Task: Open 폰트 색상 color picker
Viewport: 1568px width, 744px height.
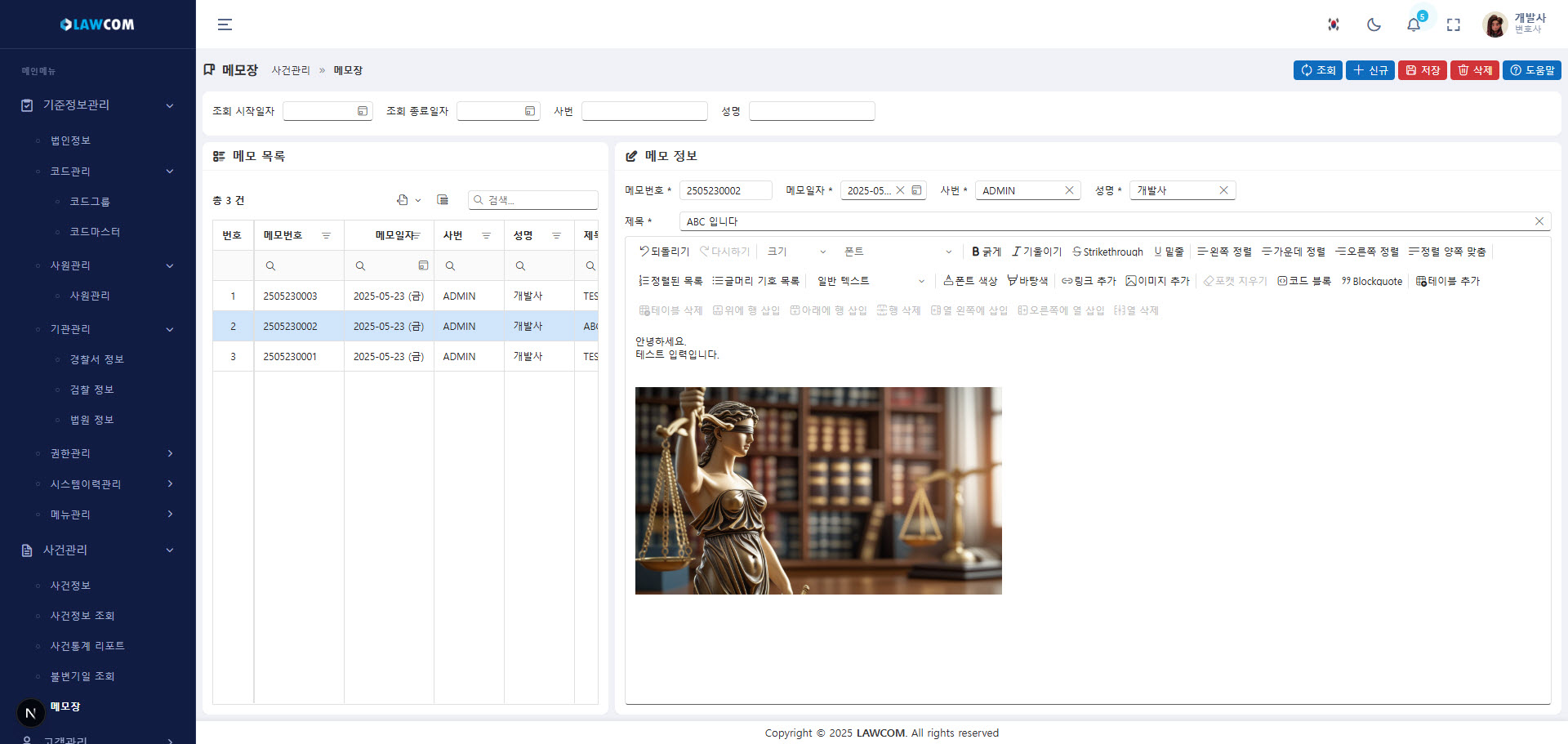Action: (x=969, y=281)
